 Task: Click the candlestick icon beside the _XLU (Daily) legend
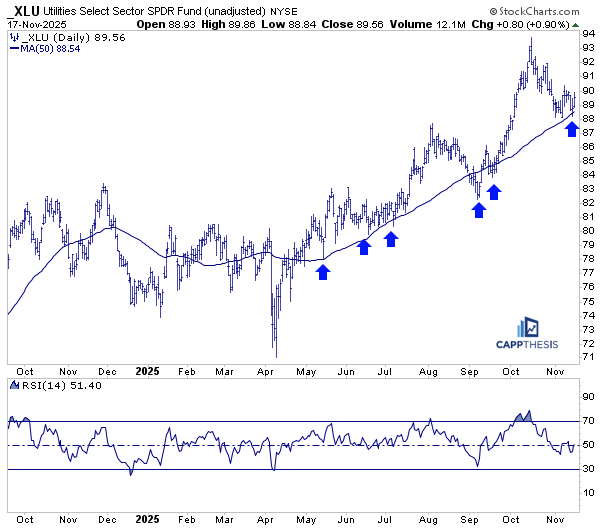point(13,35)
